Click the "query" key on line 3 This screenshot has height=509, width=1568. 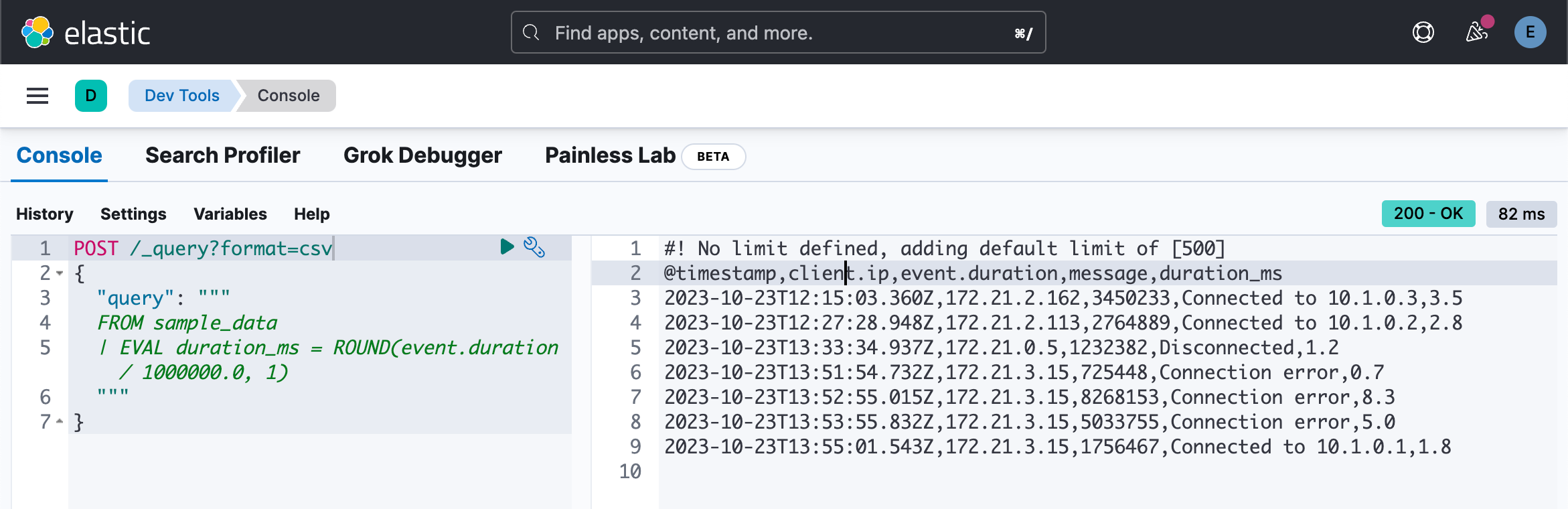point(135,298)
